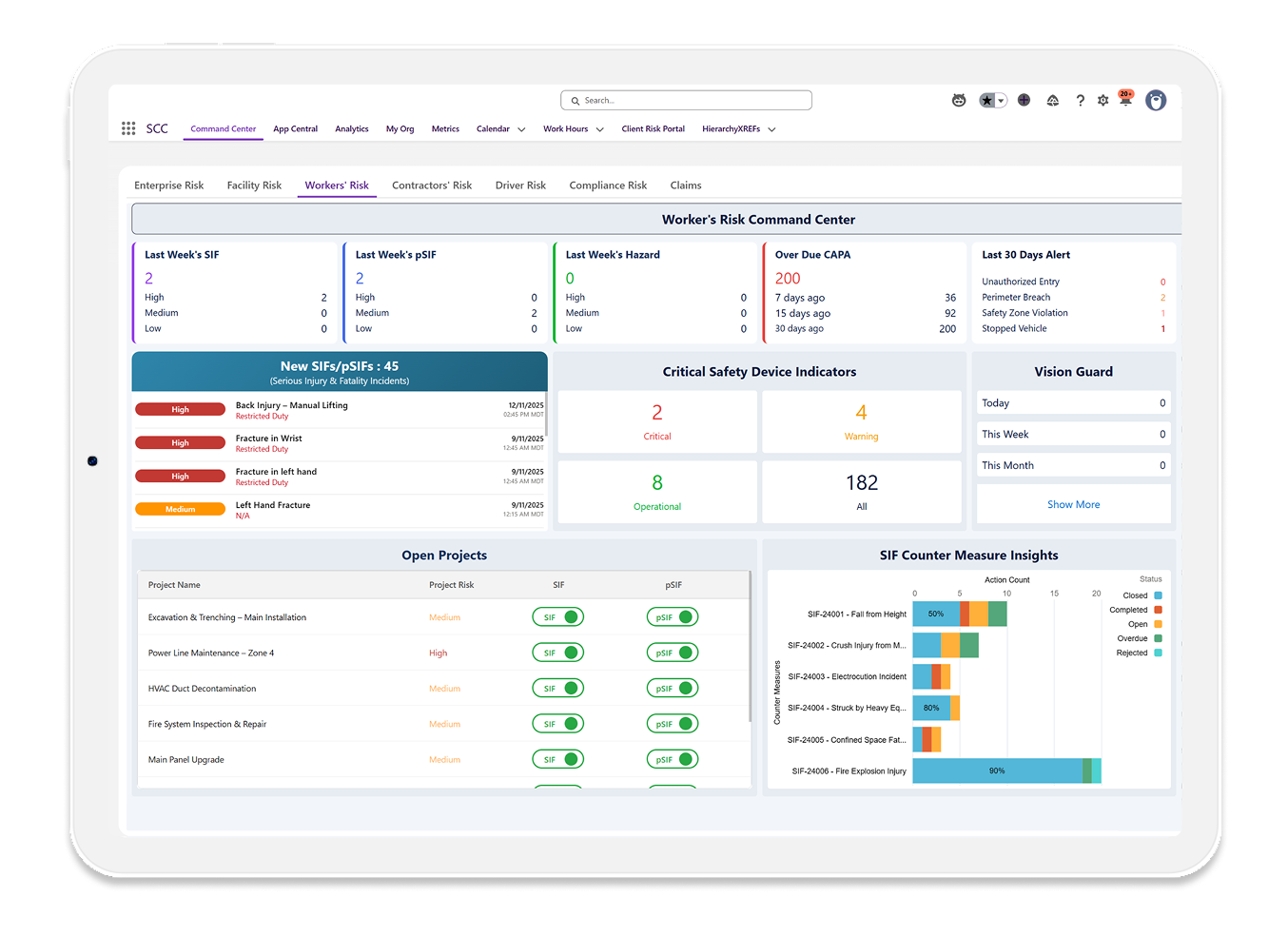Click Show More in Vision Guard

pyautogui.click(x=1073, y=504)
